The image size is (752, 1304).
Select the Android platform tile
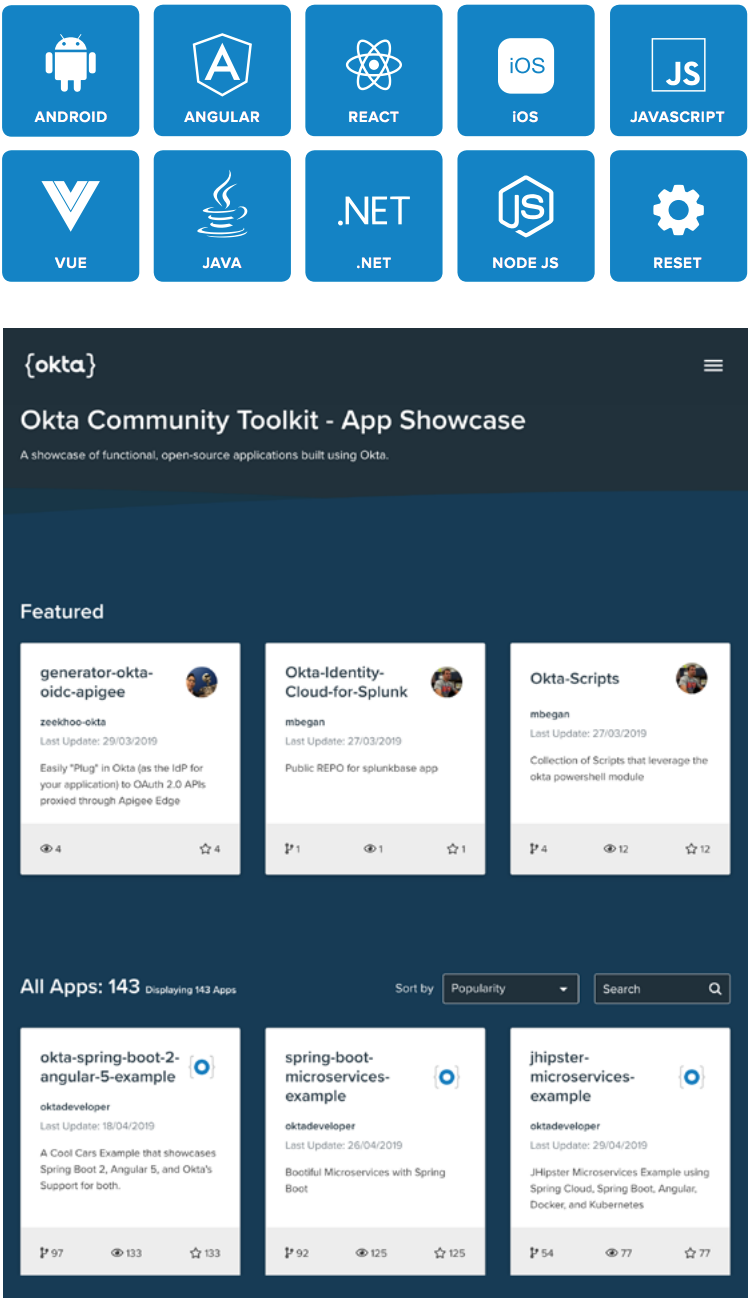[x=71, y=71]
